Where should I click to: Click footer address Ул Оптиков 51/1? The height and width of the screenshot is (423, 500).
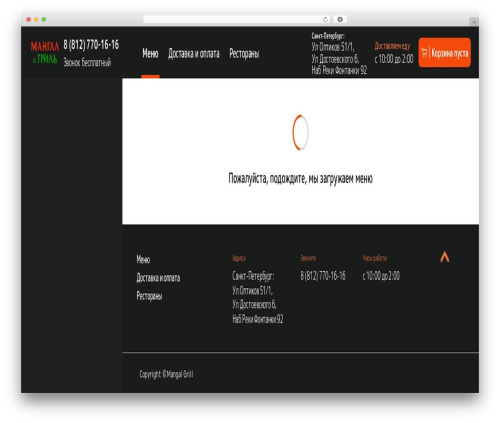pyautogui.click(x=252, y=290)
